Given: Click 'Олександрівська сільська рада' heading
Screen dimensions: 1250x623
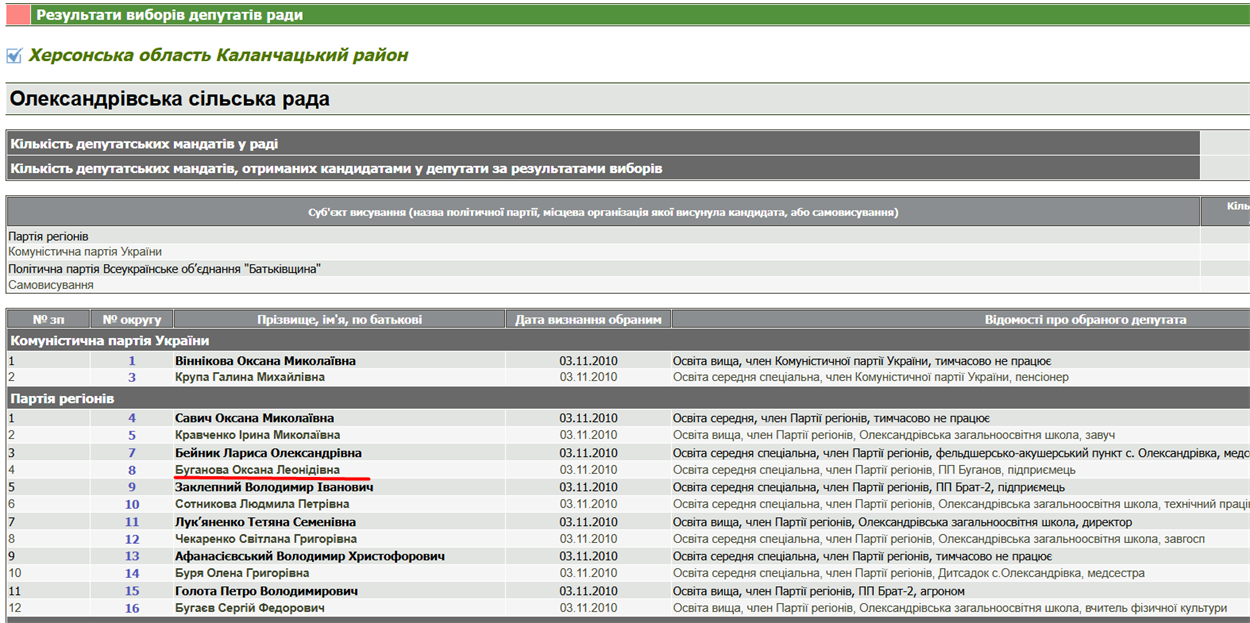Looking at the screenshot, I should [170, 100].
